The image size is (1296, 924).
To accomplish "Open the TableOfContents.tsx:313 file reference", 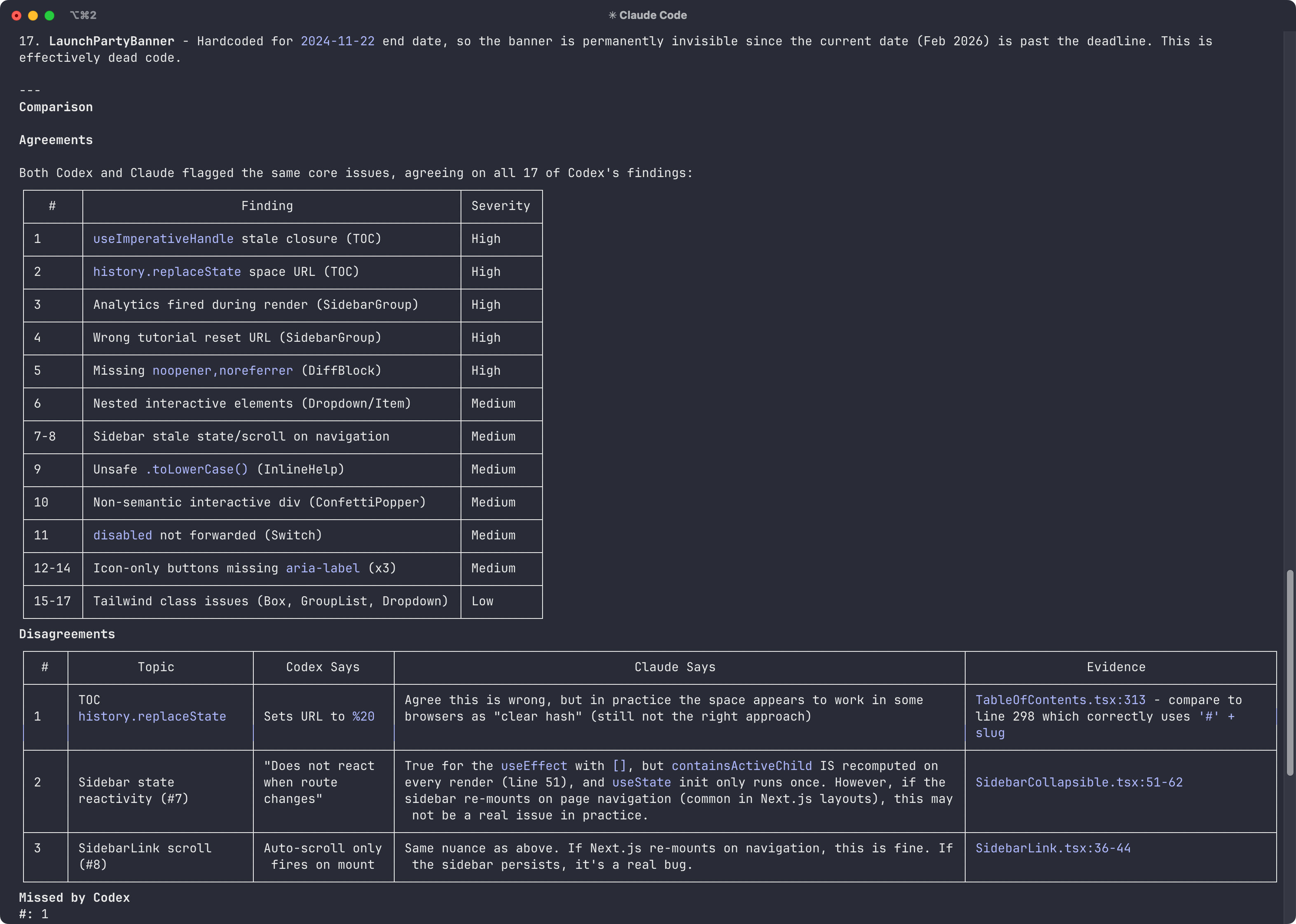I will coord(1060,700).
